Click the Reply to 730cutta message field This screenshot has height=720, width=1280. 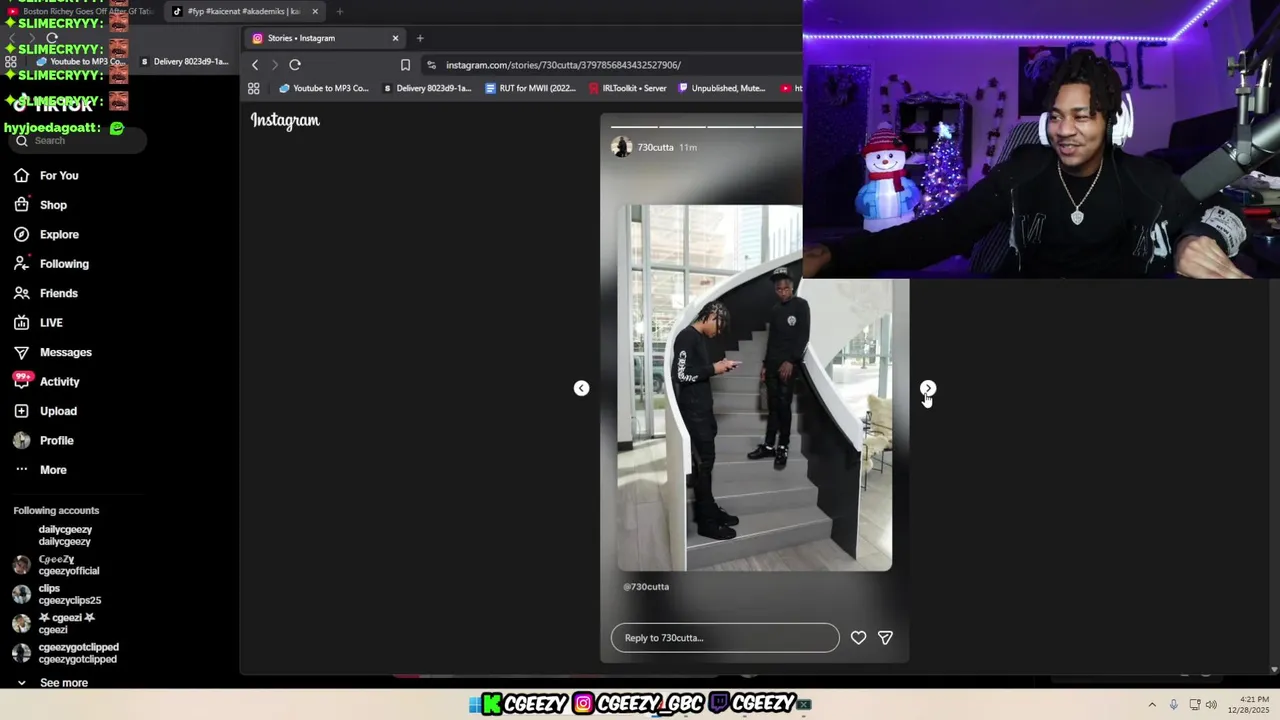coord(725,638)
